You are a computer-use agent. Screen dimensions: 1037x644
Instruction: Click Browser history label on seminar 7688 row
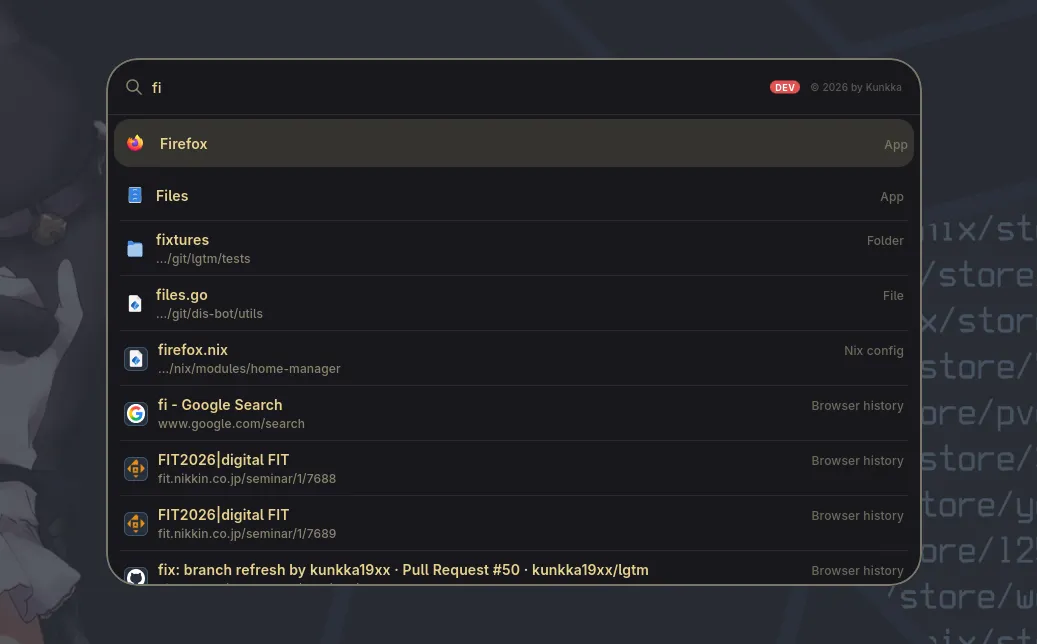click(857, 460)
